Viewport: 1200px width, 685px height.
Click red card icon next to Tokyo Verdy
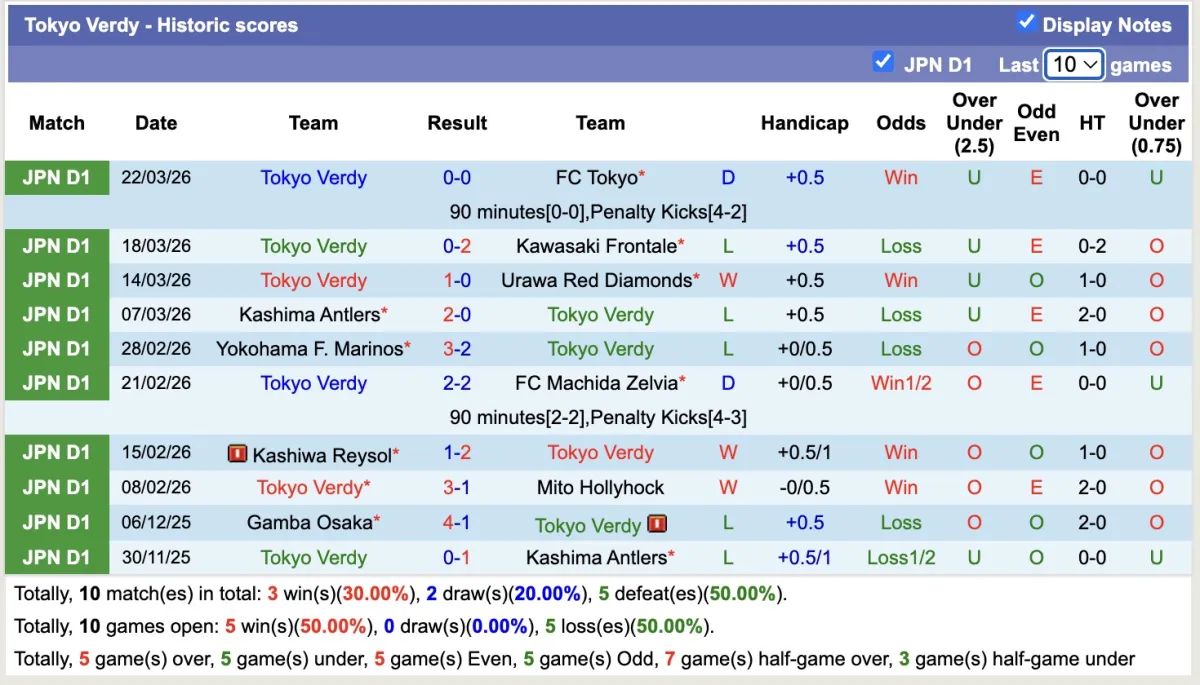(x=657, y=523)
